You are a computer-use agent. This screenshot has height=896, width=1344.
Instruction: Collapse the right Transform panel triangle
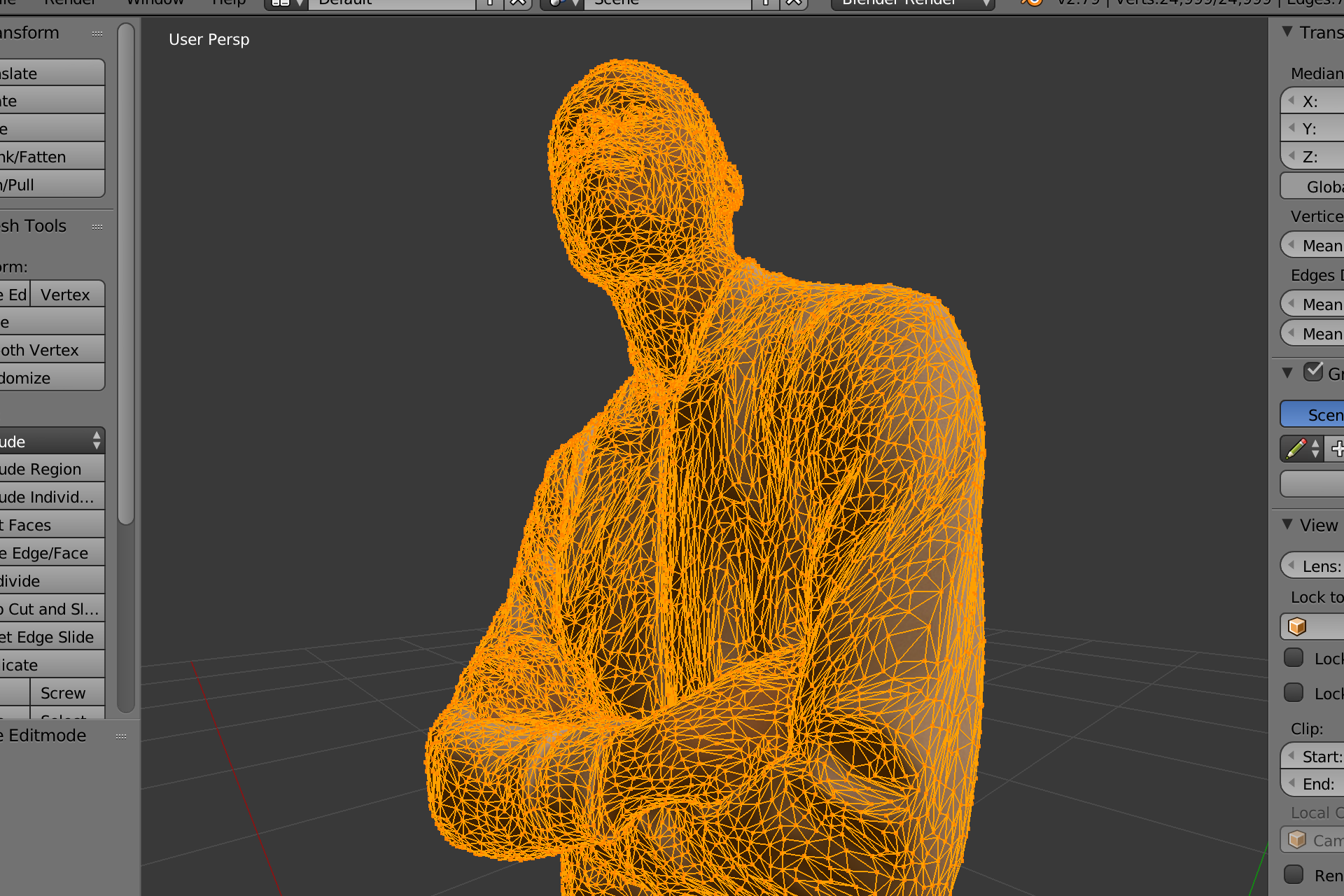(x=1287, y=32)
